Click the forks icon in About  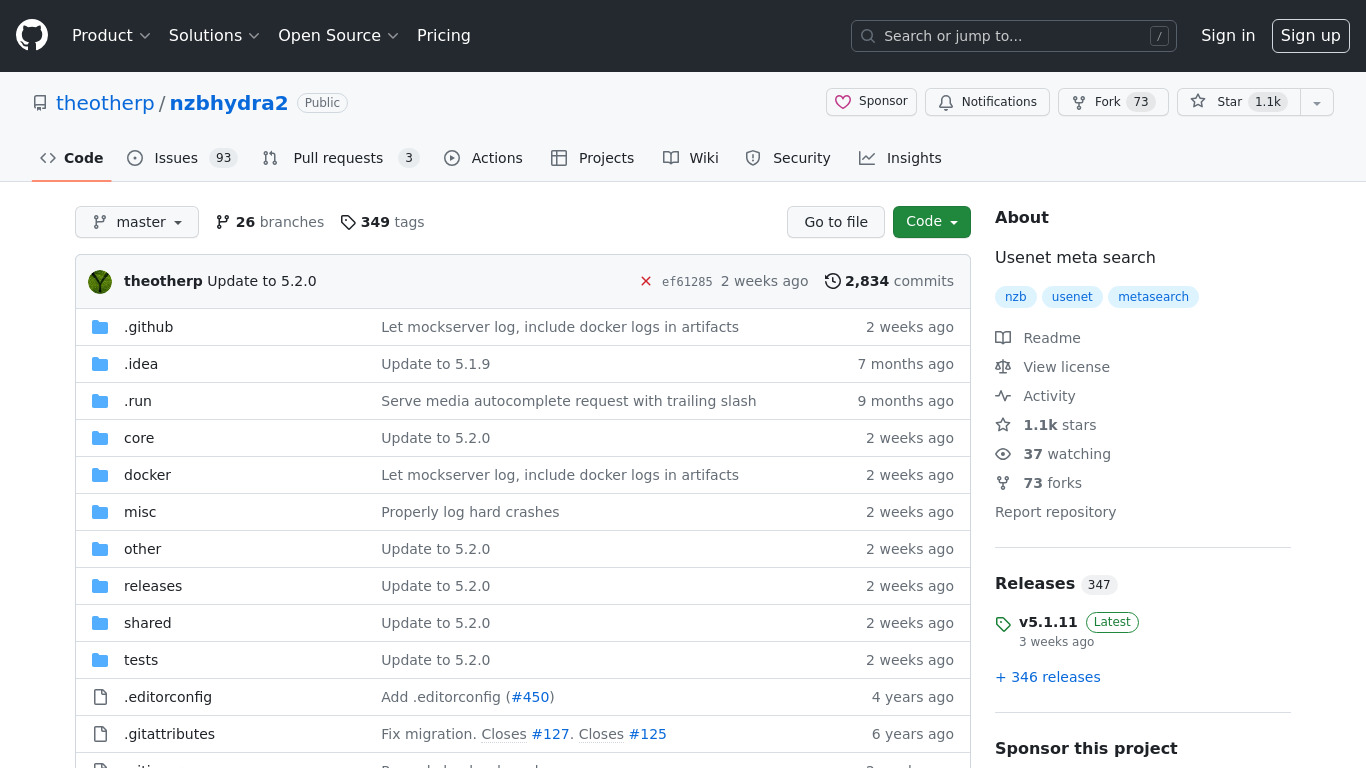[x=1003, y=483]
